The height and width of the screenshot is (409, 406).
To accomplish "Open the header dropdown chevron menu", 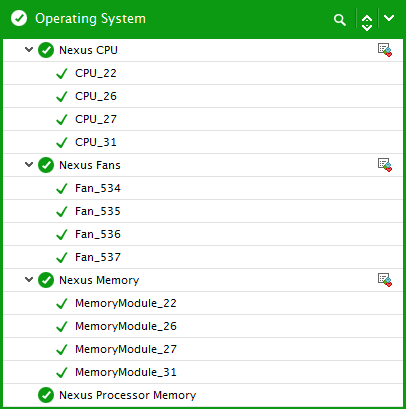I will [389, 18].
